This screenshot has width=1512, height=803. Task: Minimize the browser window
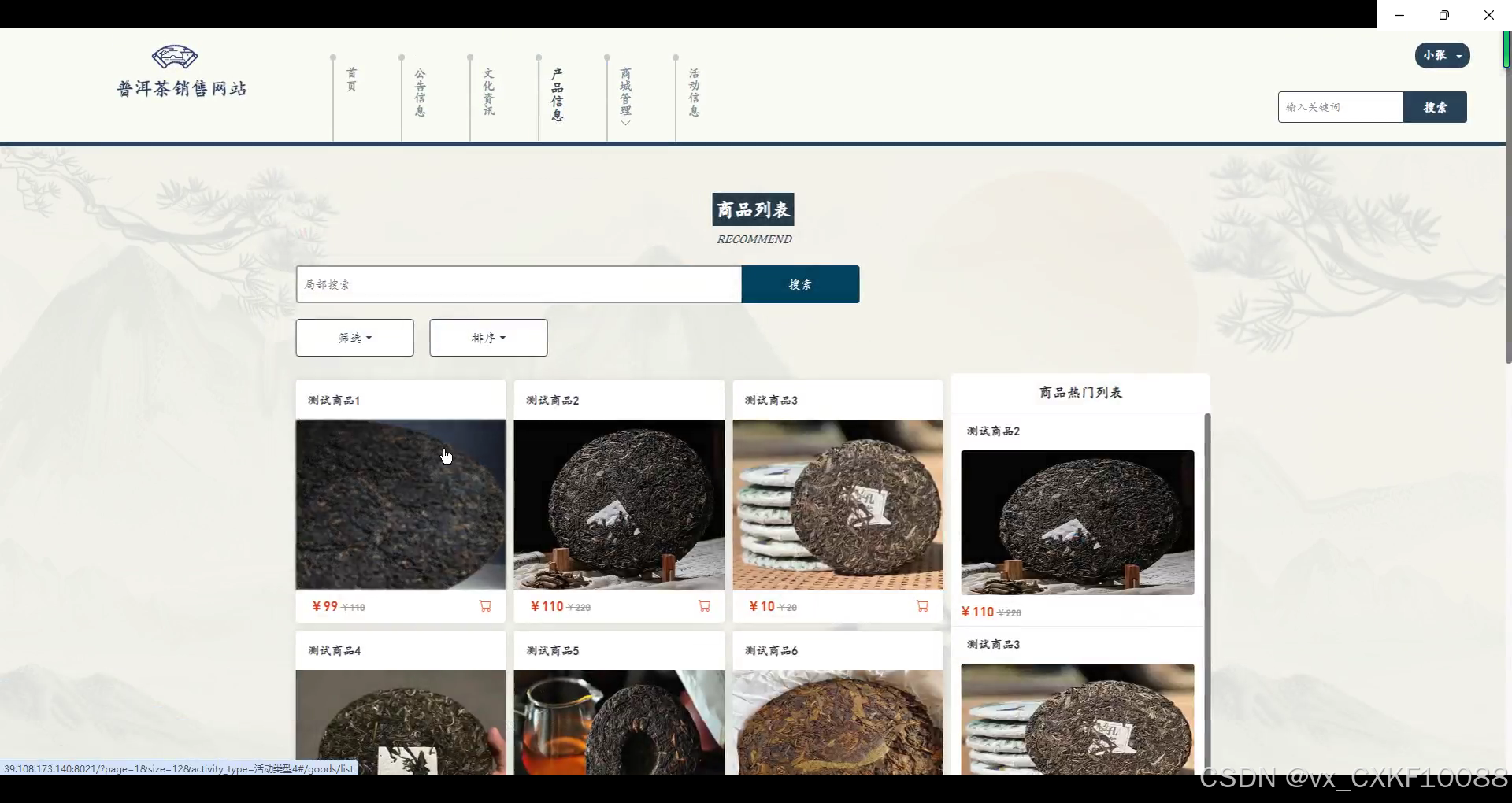[1399, 14]
